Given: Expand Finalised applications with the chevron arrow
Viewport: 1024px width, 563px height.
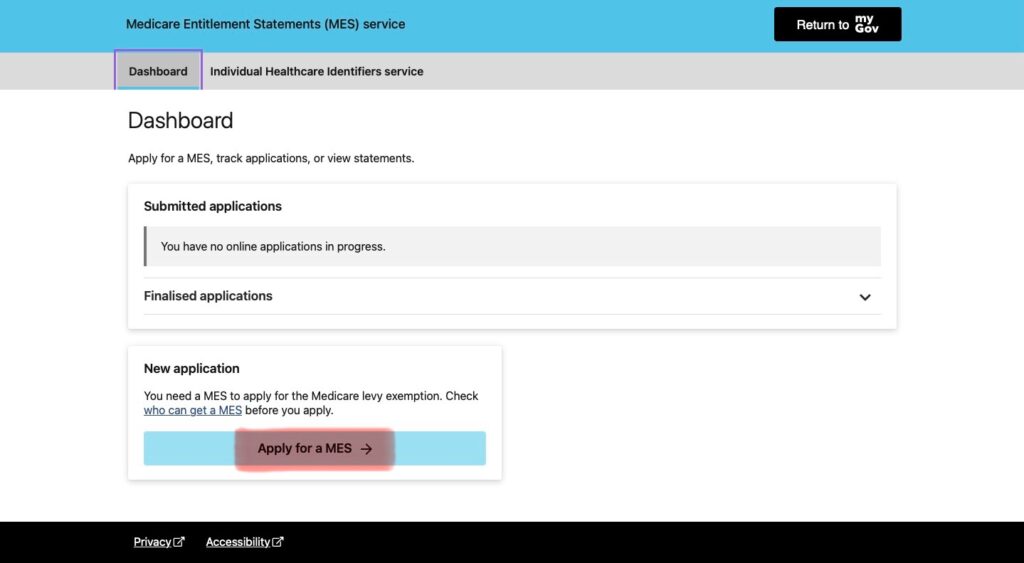Looking at the screenshot, I should coord(865,297).
